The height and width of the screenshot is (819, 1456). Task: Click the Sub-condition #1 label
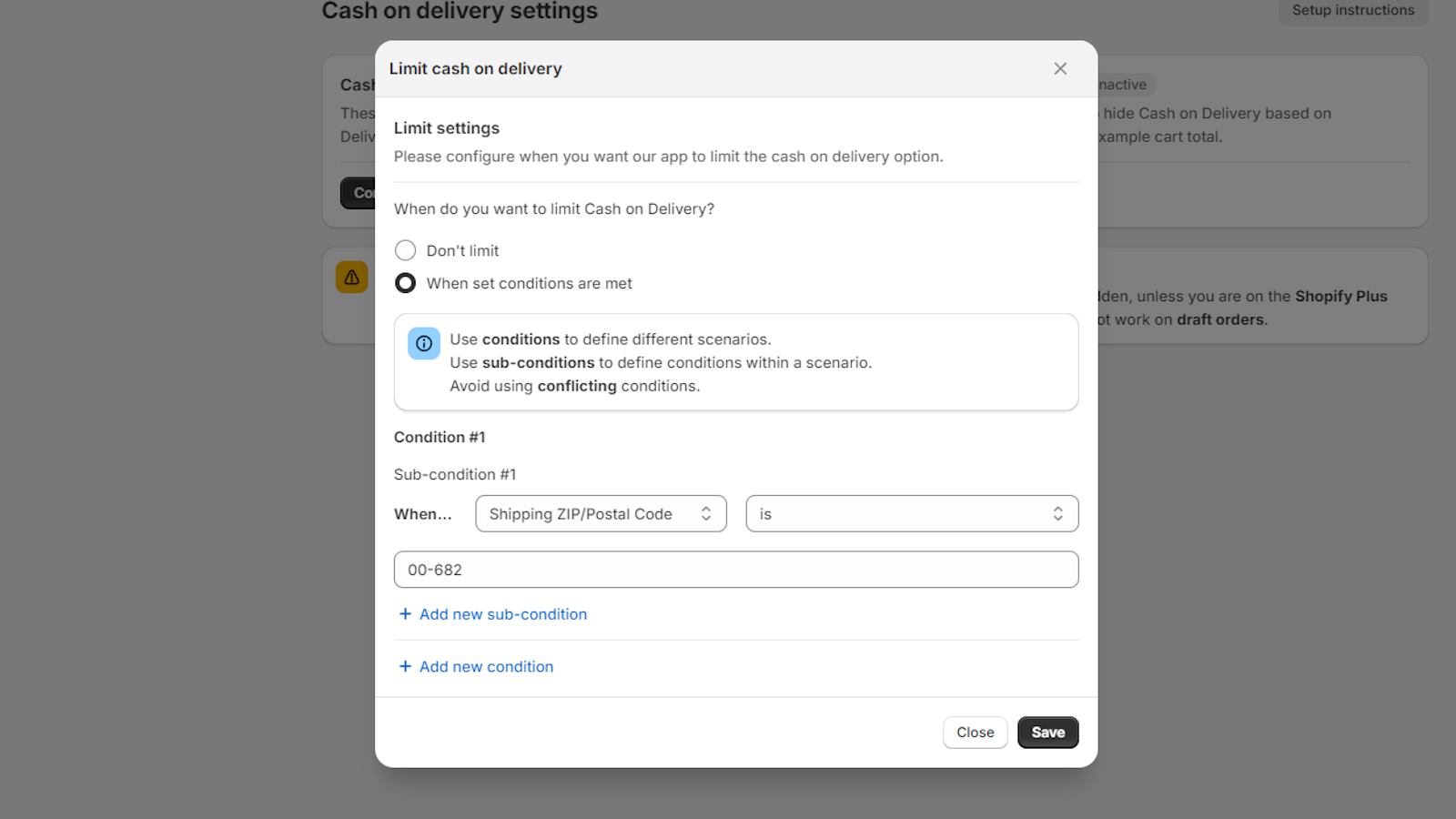click(455, 475)
